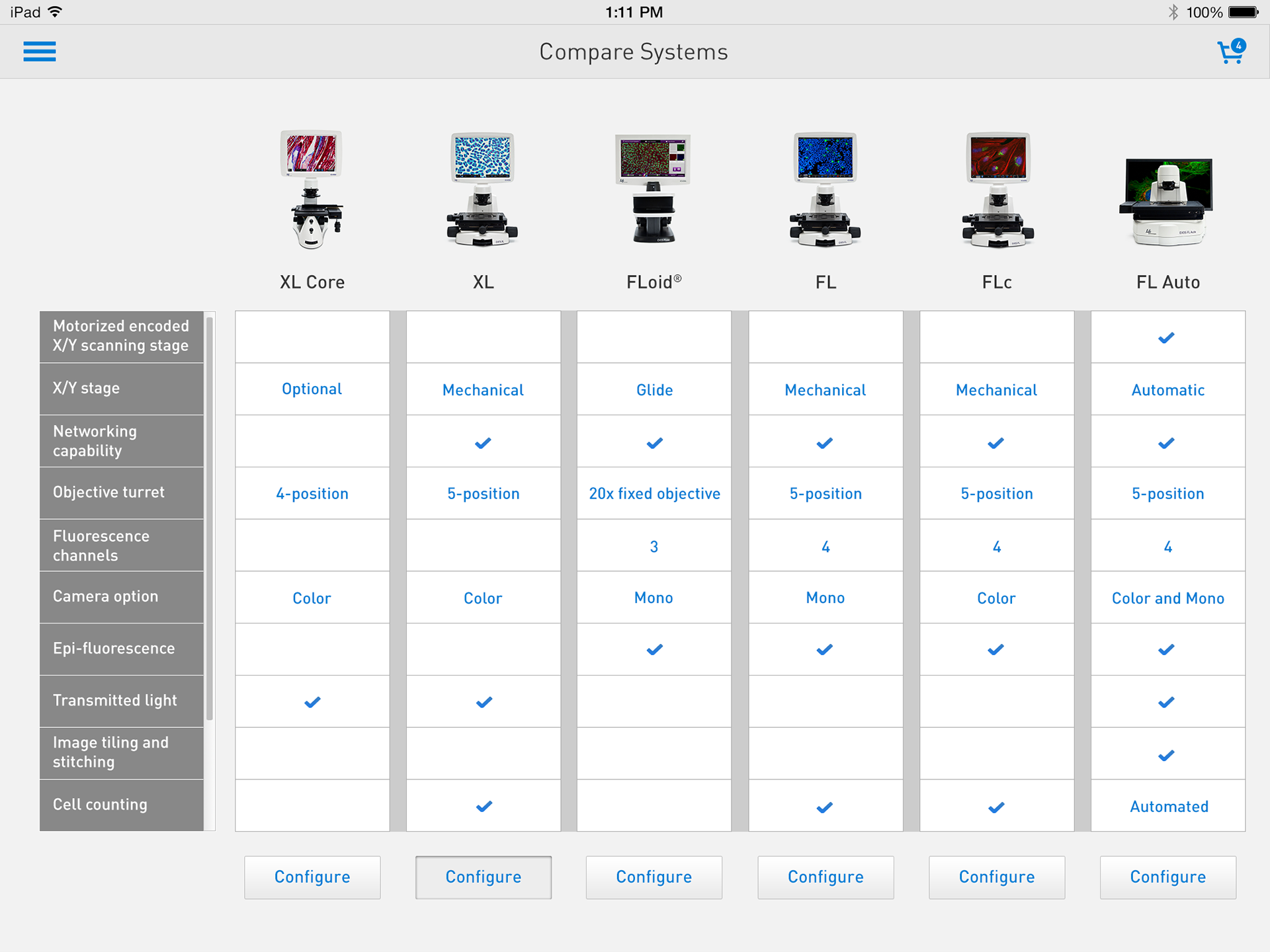Configure the FL system

(825, 877)
